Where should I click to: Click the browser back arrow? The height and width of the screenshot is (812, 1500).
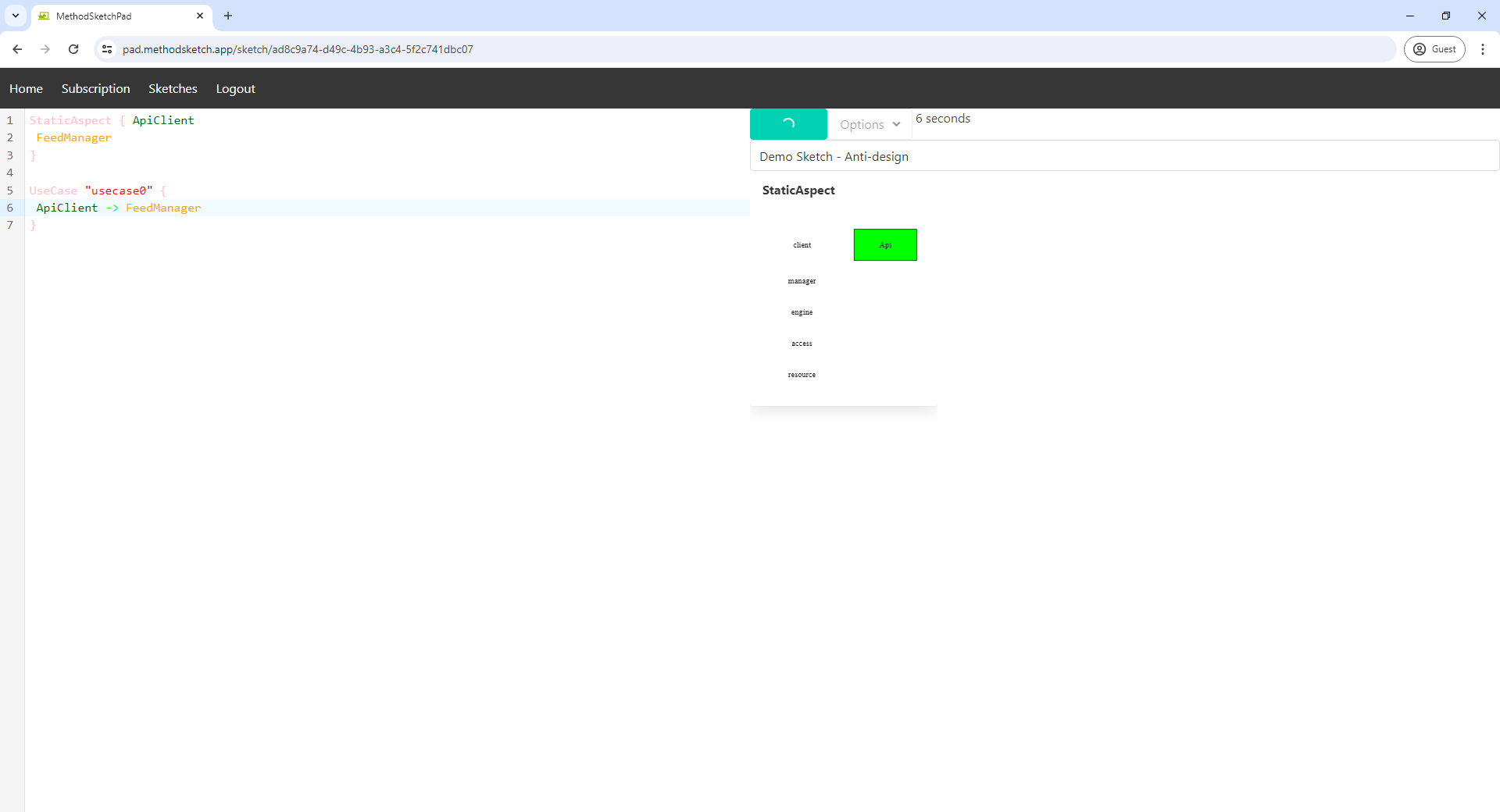pos(17,49)
